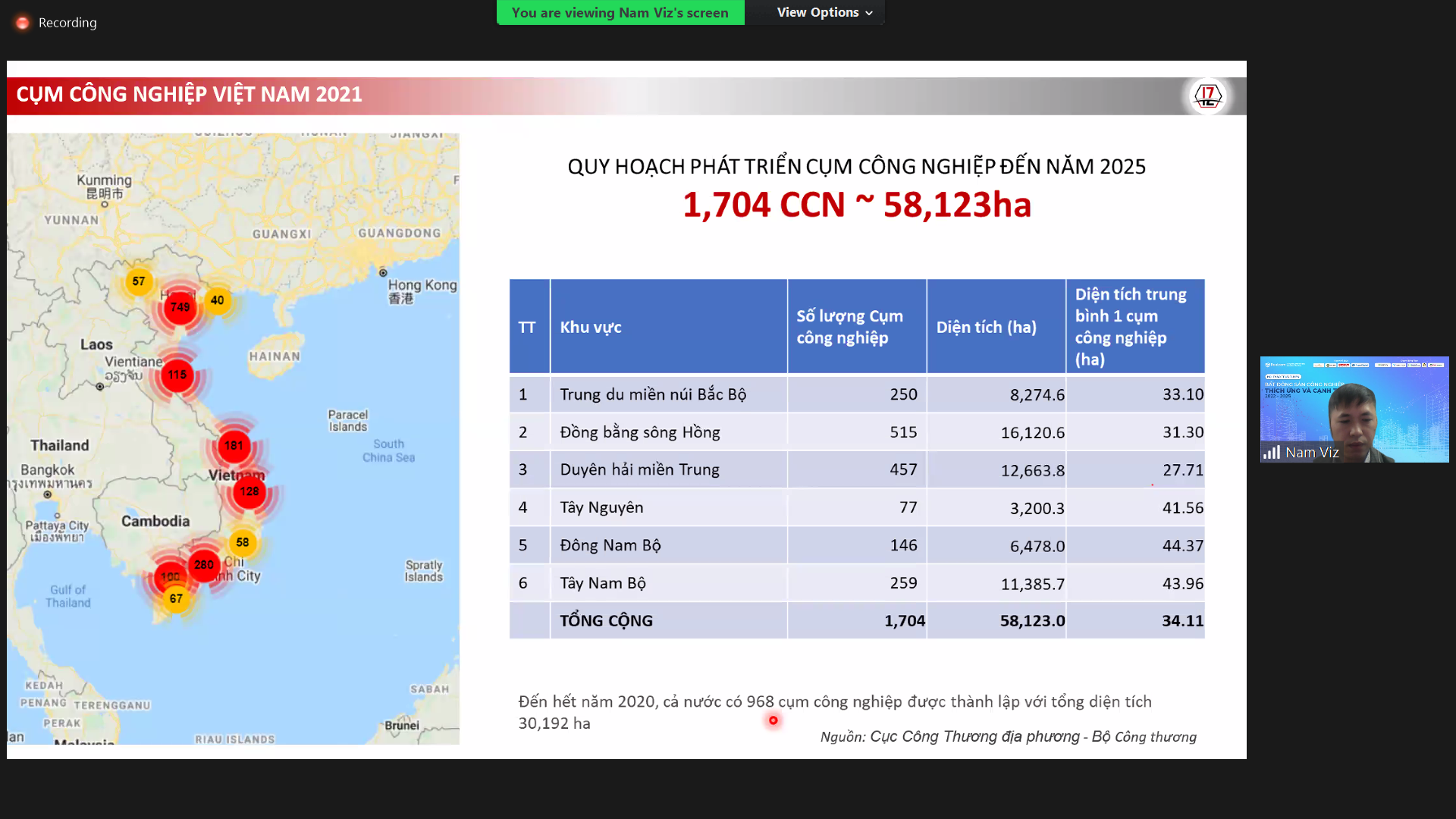Open the View Options dropdown

(824, 12)
